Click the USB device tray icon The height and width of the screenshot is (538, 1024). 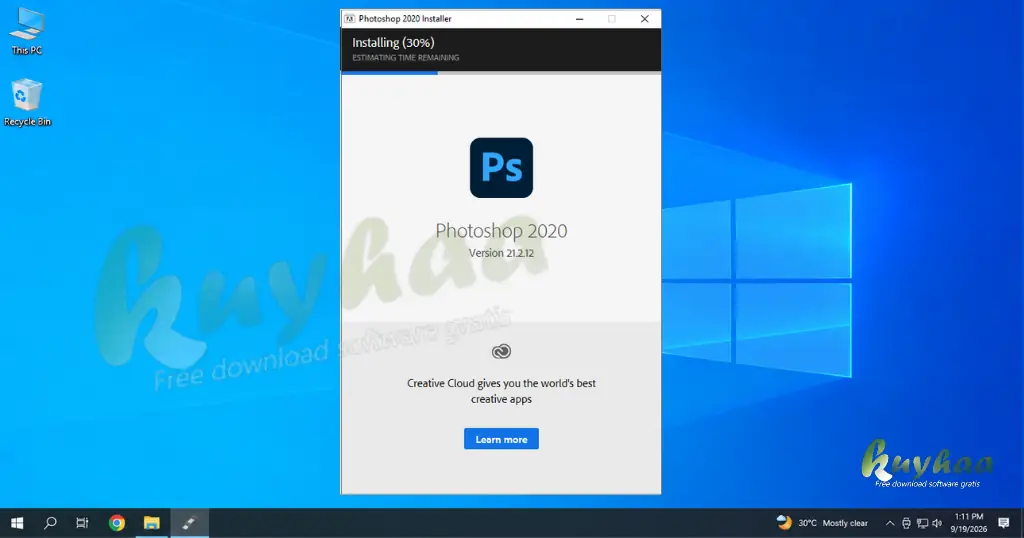906,523
